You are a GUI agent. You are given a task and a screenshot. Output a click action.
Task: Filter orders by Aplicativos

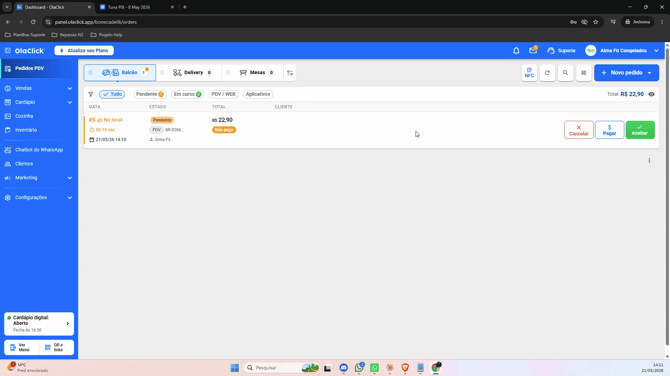coord(258,94)
